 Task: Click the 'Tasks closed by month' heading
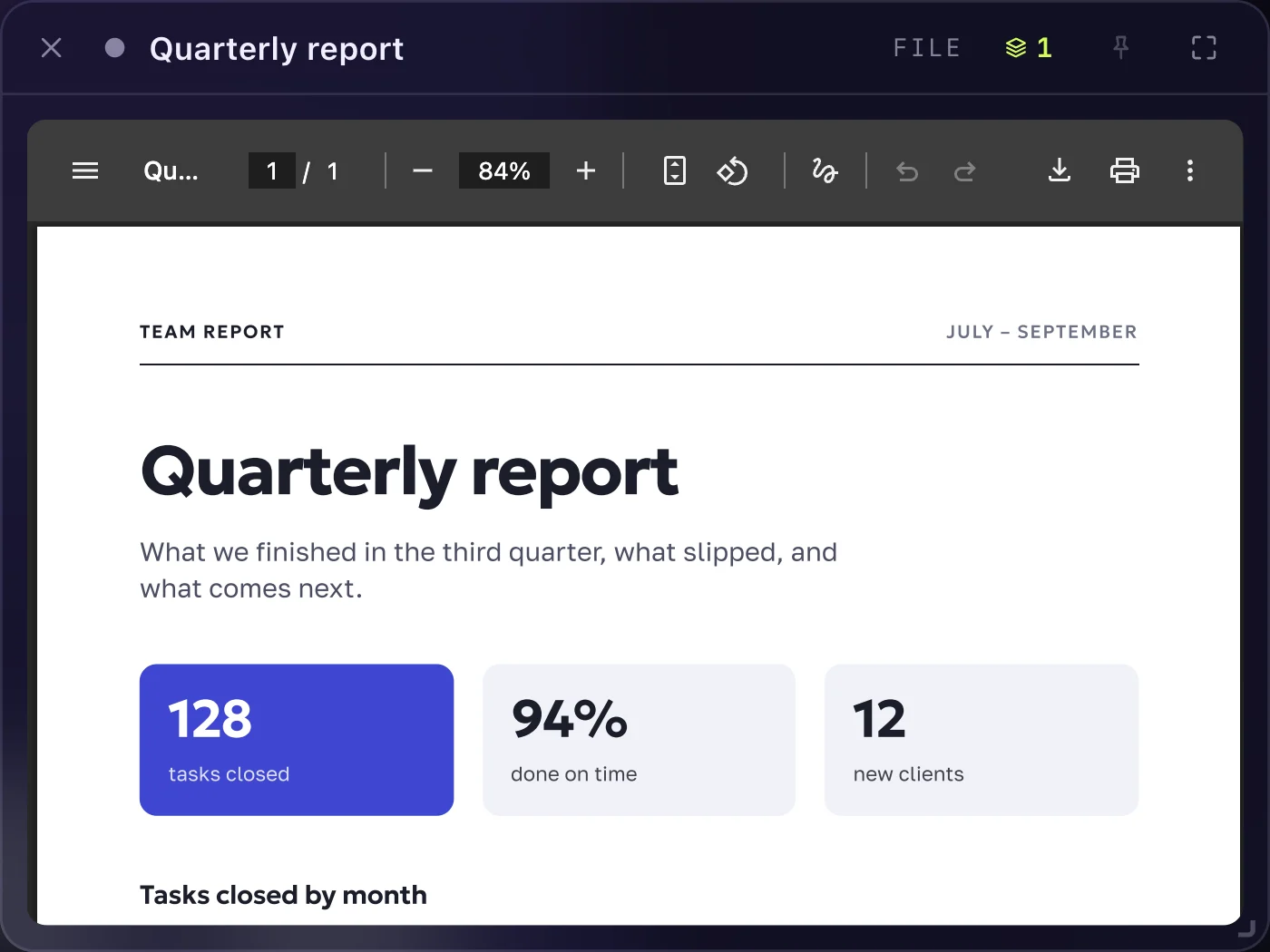(x=283, y=895)
